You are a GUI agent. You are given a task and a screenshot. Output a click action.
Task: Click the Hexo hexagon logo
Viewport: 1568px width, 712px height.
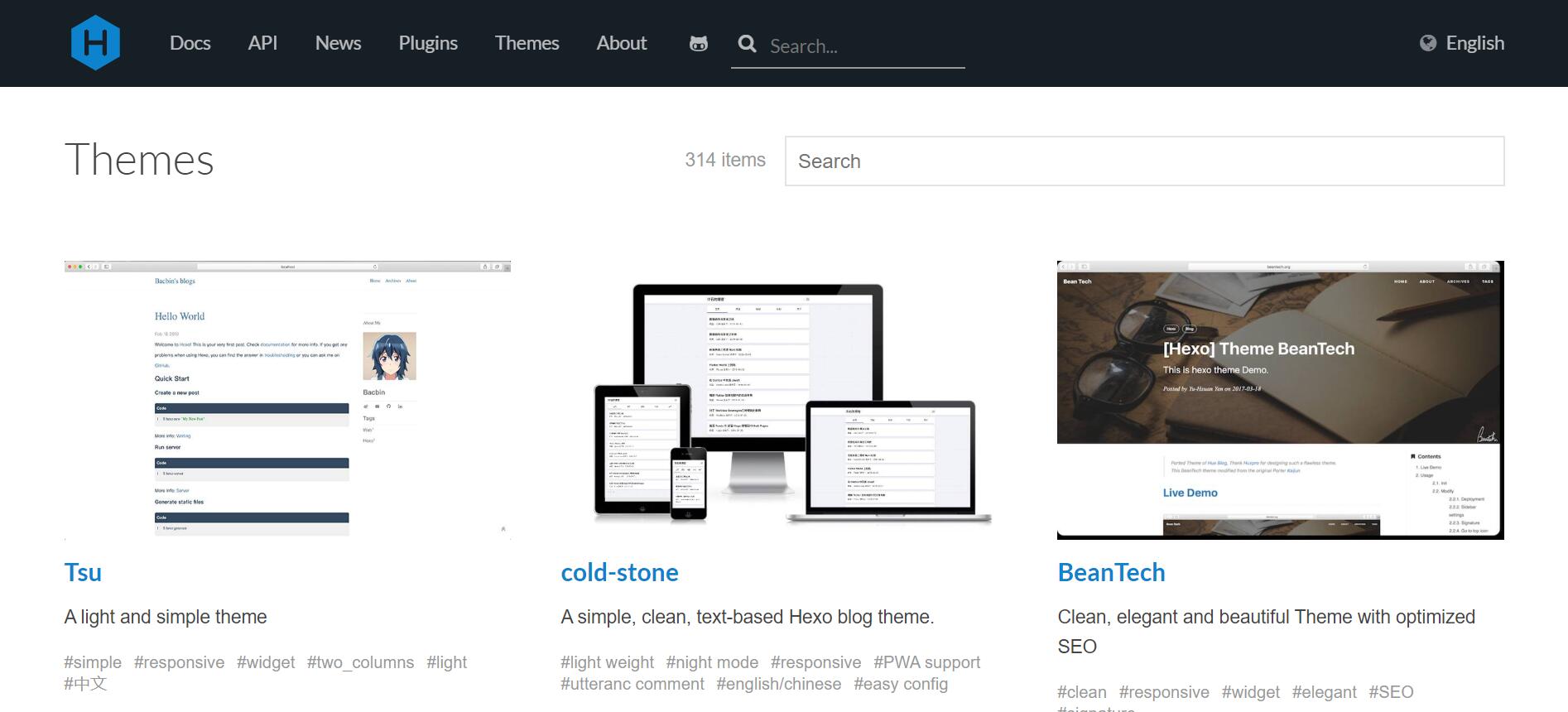coord(95,43)
